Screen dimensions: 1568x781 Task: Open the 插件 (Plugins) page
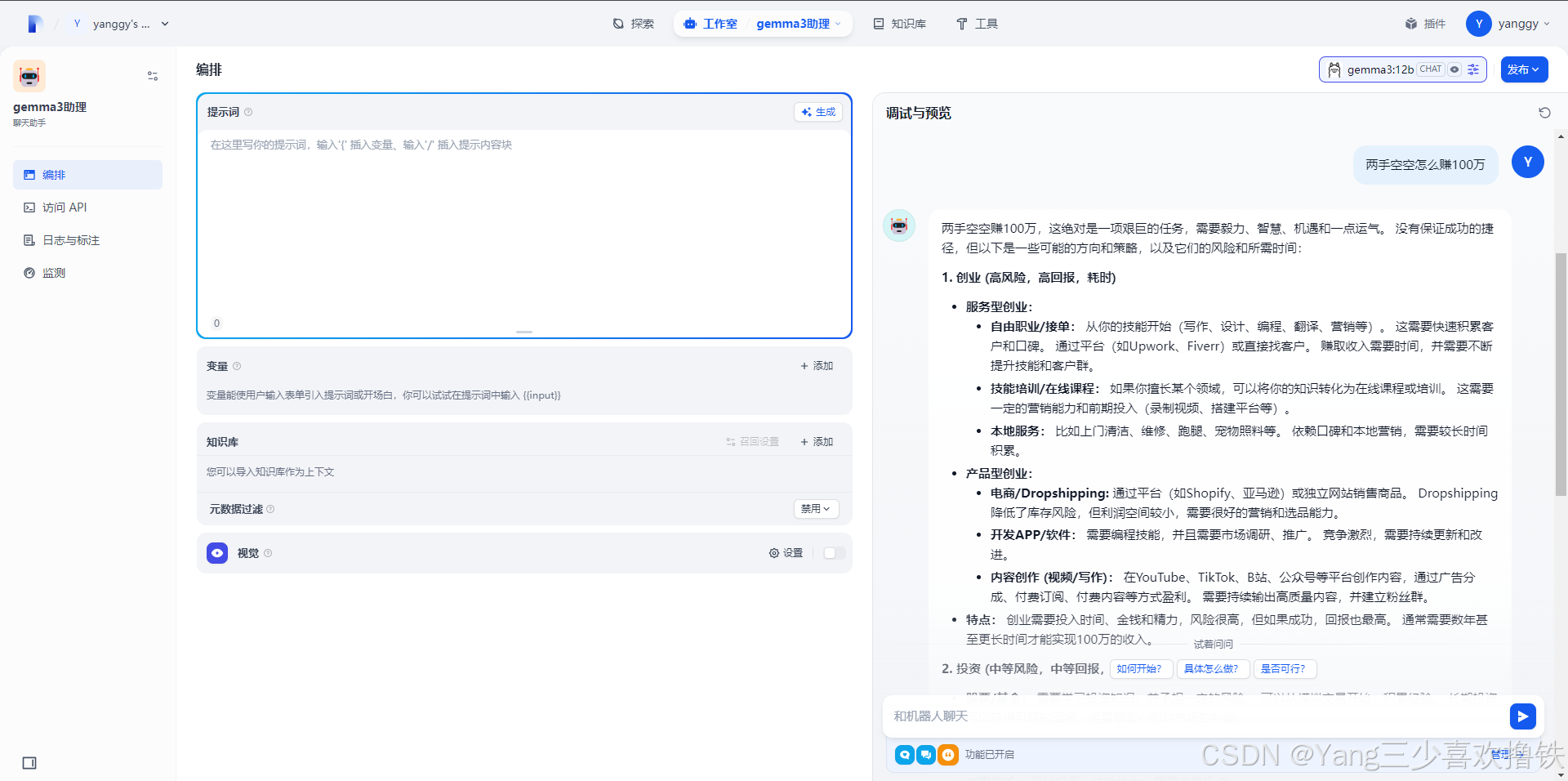tap(1425, 24)
